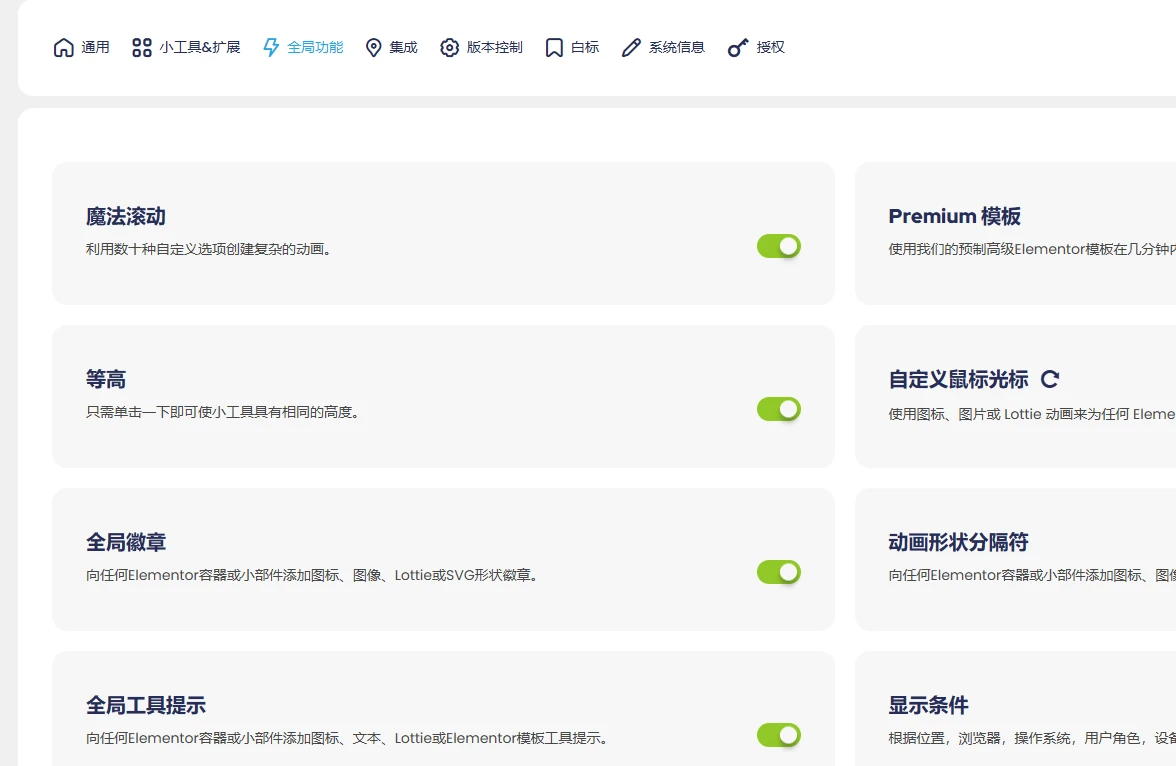Click the key icon beside 授权
Image resolution: width=1176 pixels, height=766 pixels.
[738, 46]
